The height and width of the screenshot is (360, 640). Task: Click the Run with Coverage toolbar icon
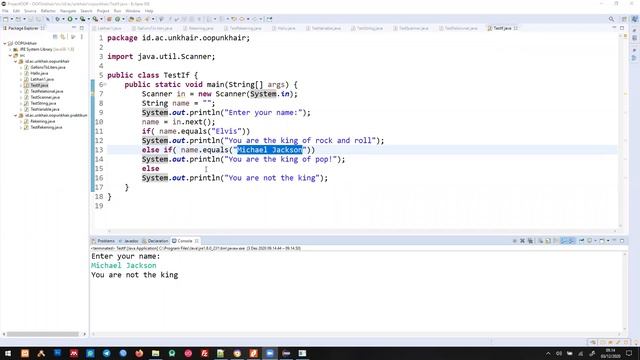tap(82, 19)
